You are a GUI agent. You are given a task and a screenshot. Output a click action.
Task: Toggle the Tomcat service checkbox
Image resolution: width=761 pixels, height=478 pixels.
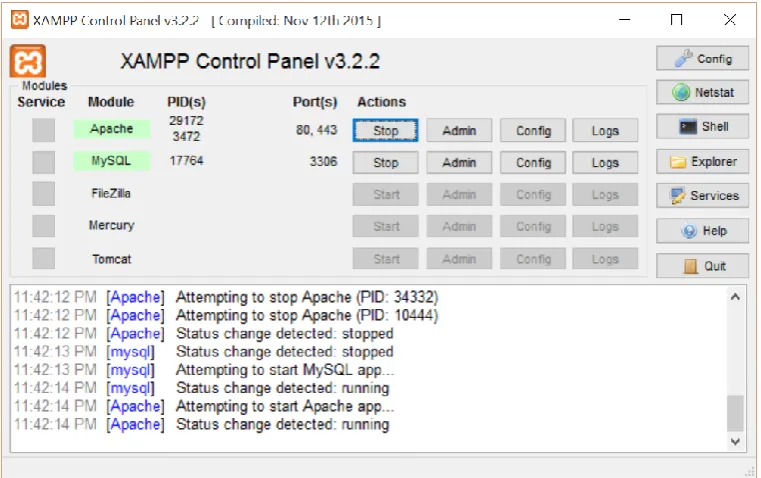[x=44, y=258]
